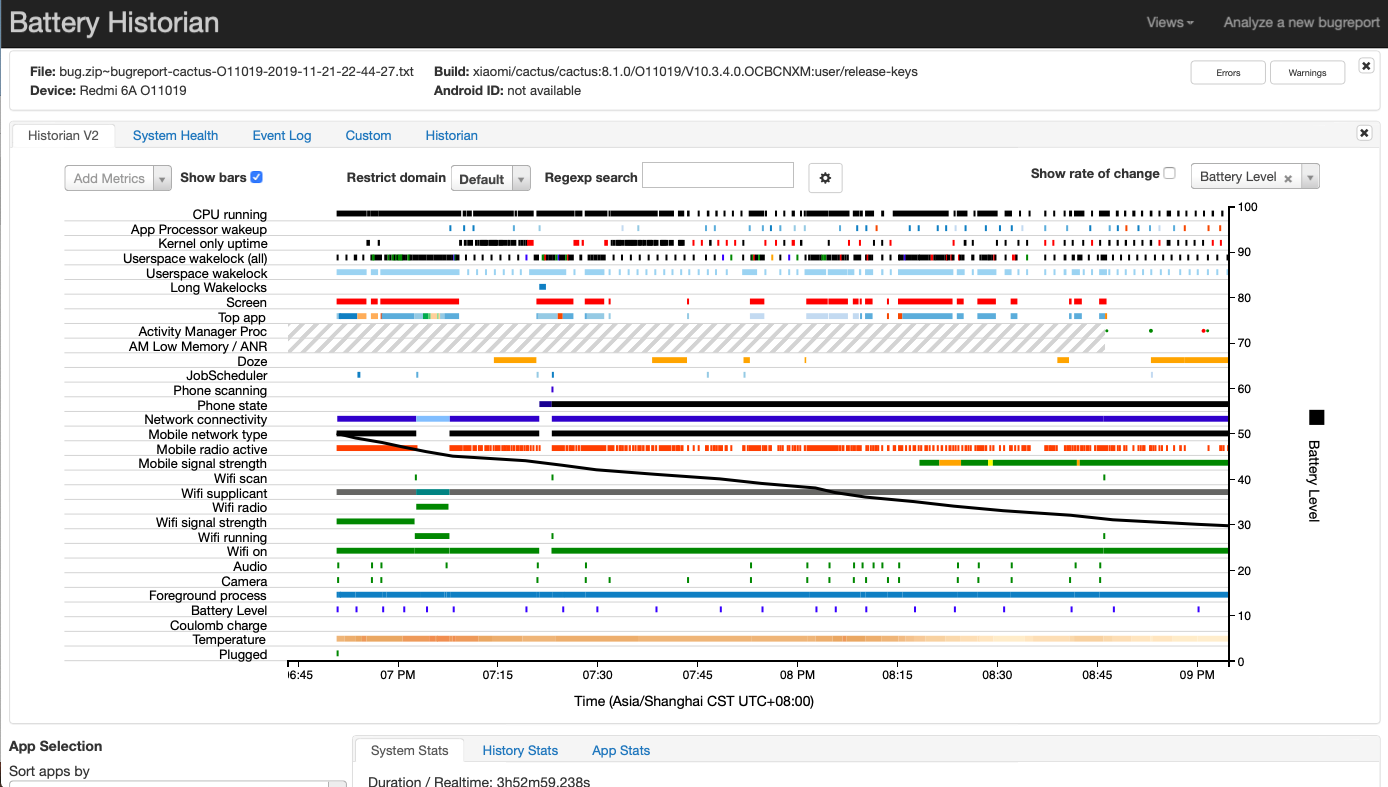The height and width of the screenshot is (787, 1388).
Task: Click the Mobile radio active row label
Action: (x=212, y=450)
